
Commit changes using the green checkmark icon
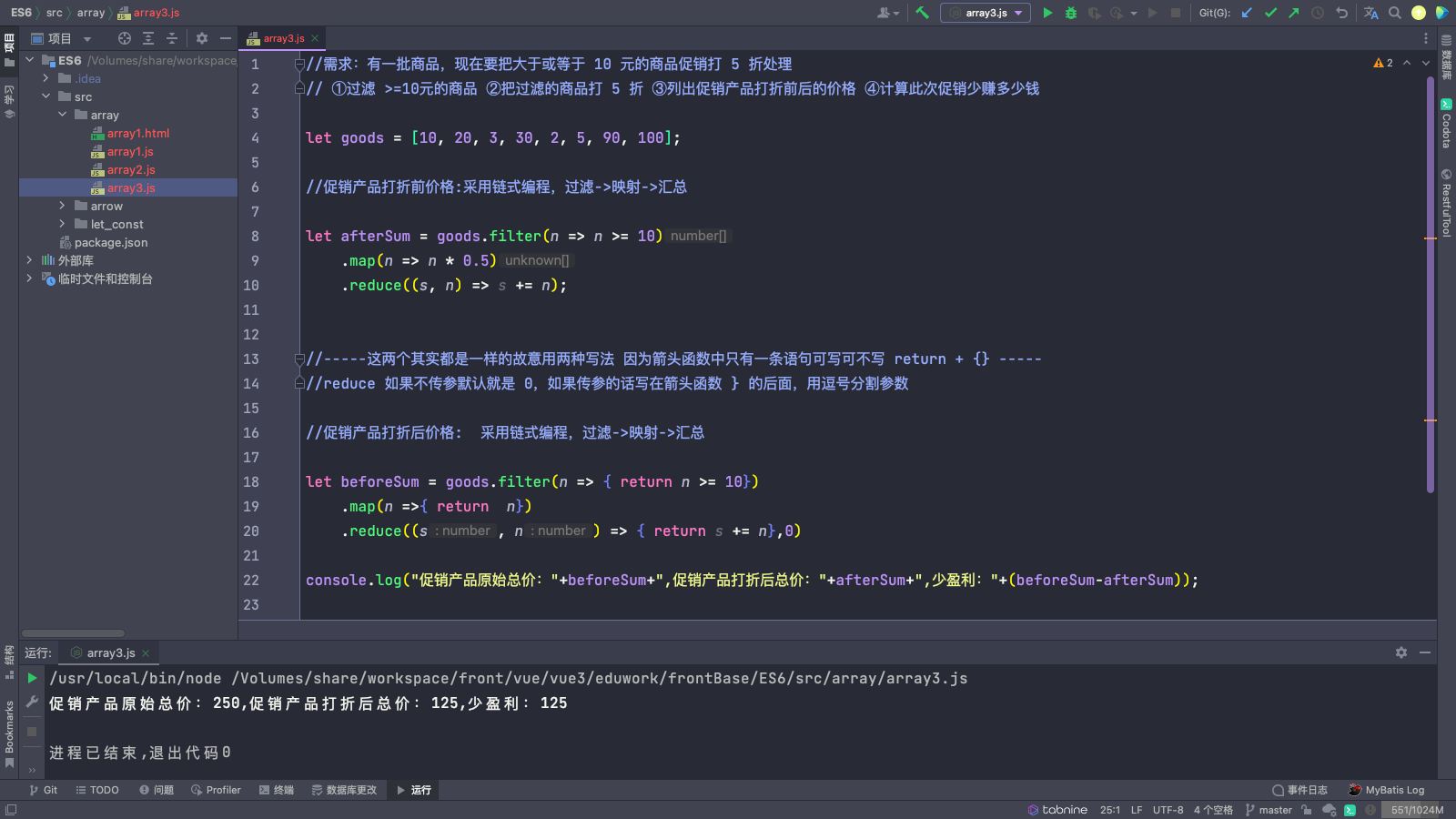[x=1270, y=13]
